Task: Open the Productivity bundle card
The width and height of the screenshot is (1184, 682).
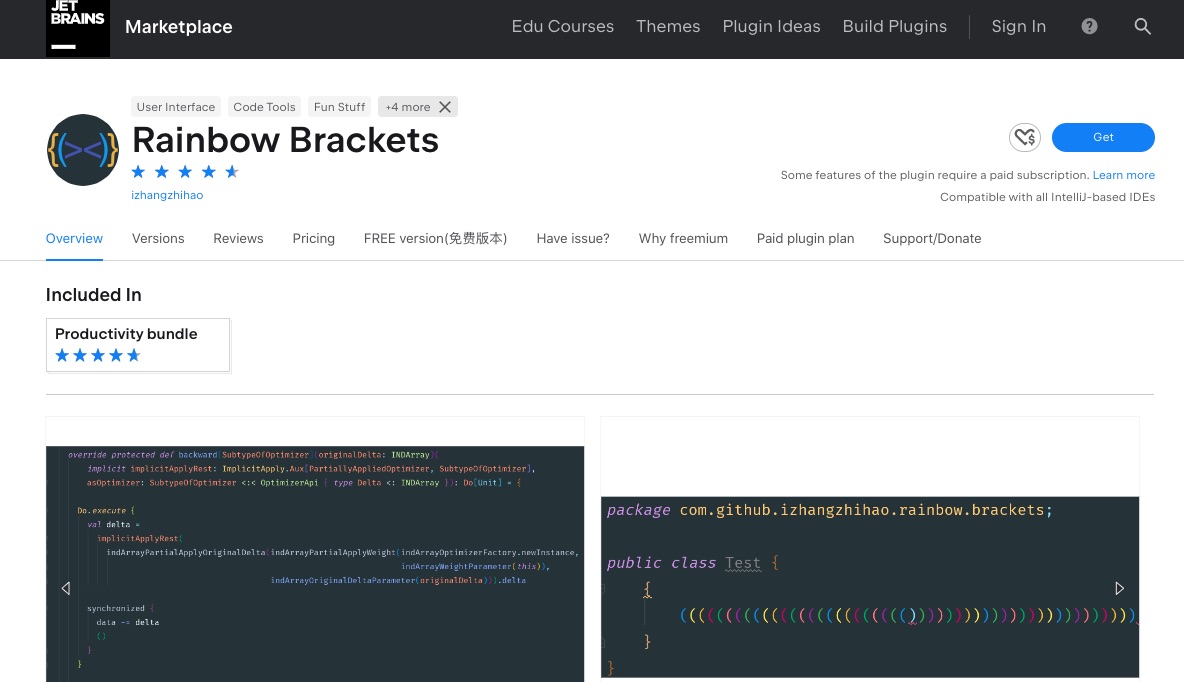Action: (138, 345)
